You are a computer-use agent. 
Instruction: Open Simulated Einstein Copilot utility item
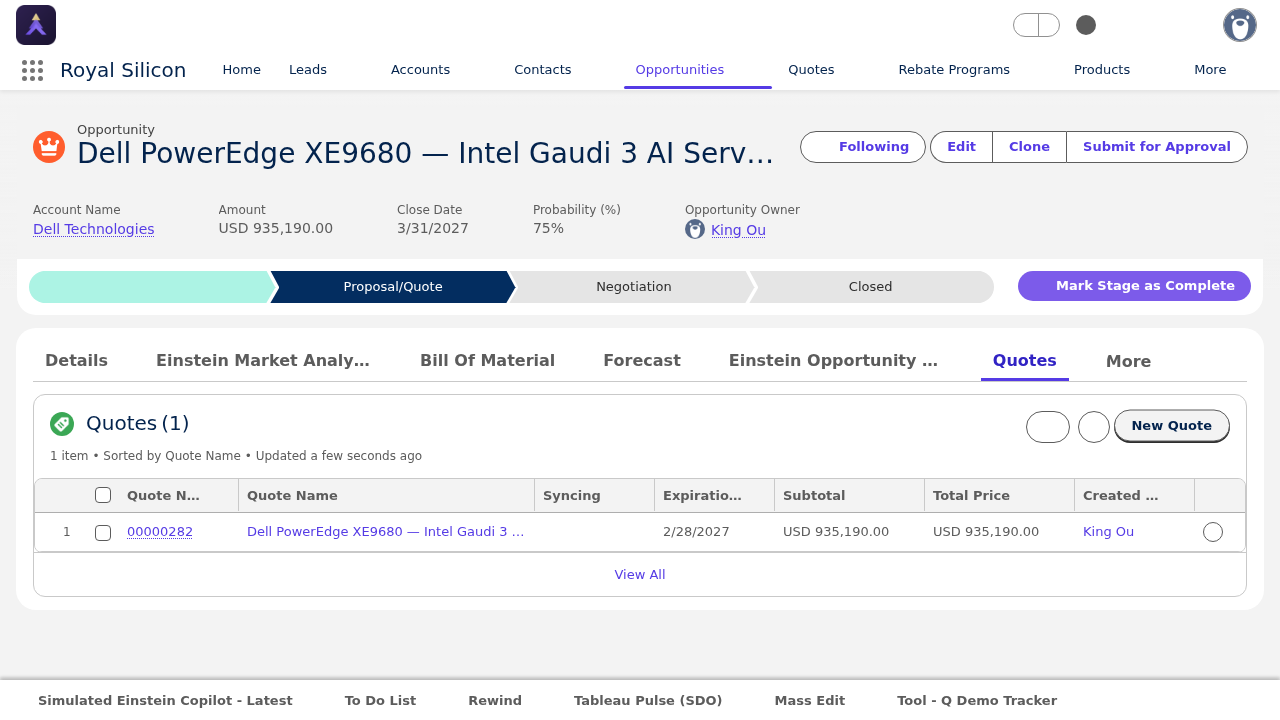(x=165, y=701)
